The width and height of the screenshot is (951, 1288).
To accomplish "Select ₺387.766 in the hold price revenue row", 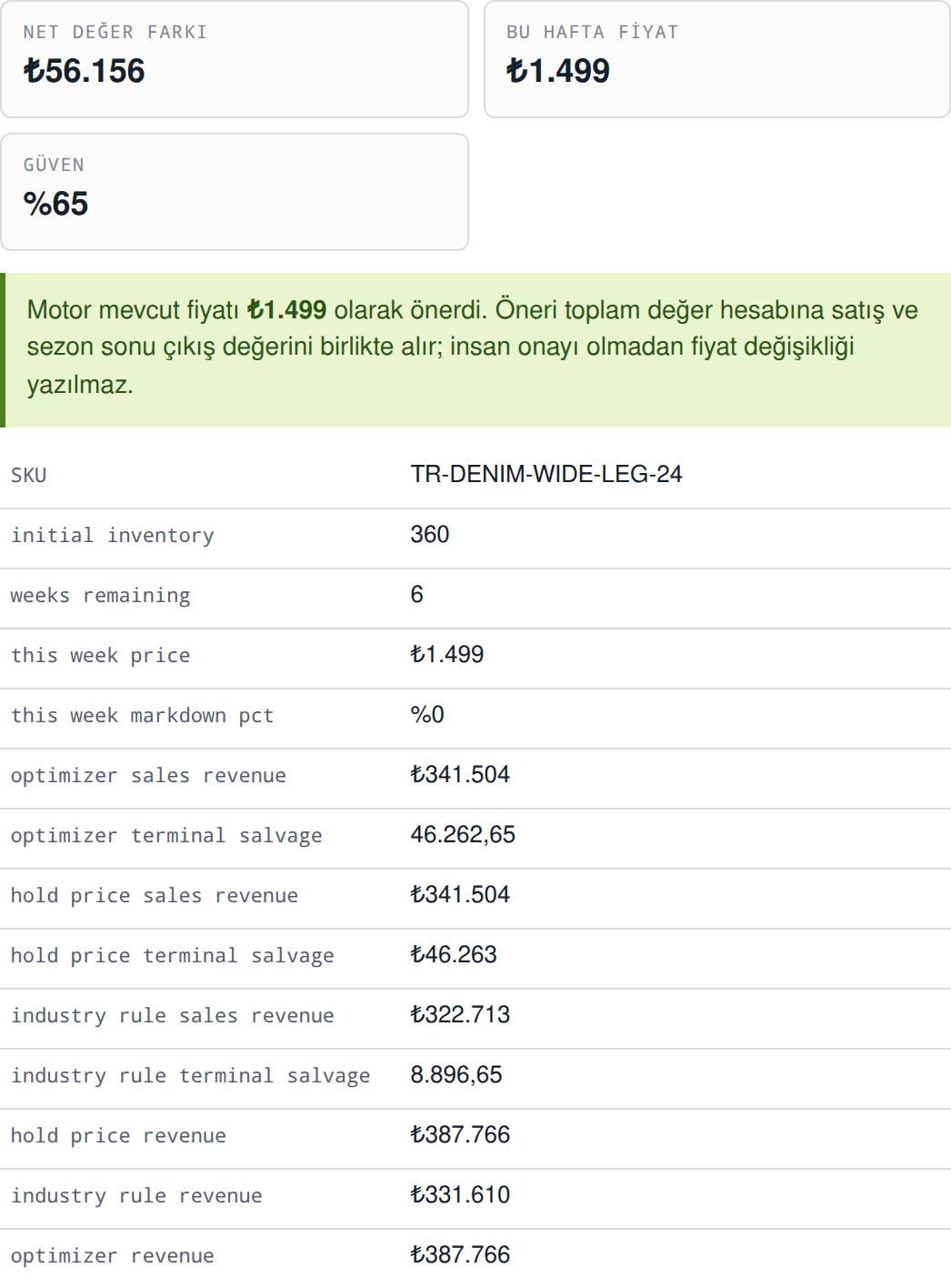I will point(460,1134).
